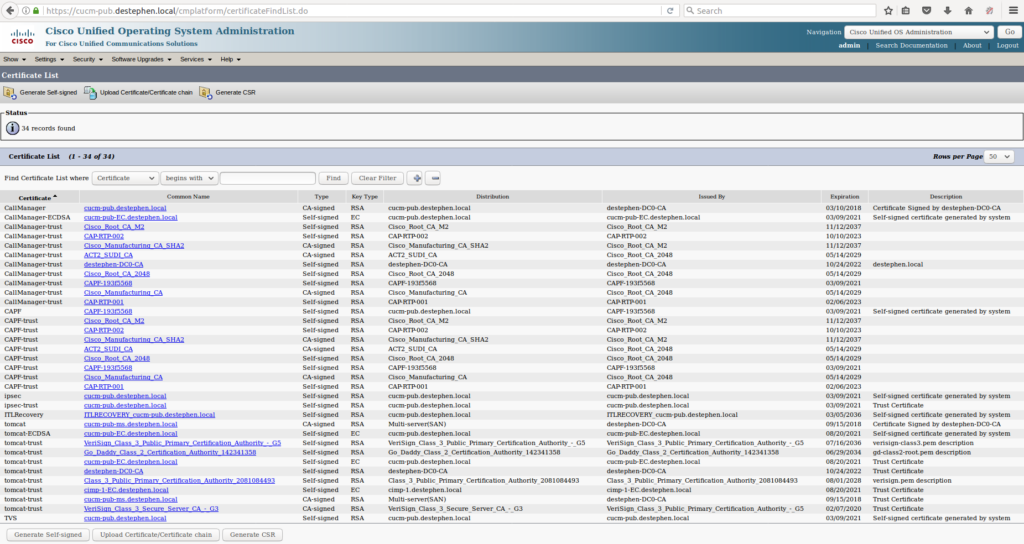
Task: Go to browser home page icon
Action: click(x=968, y=10)
